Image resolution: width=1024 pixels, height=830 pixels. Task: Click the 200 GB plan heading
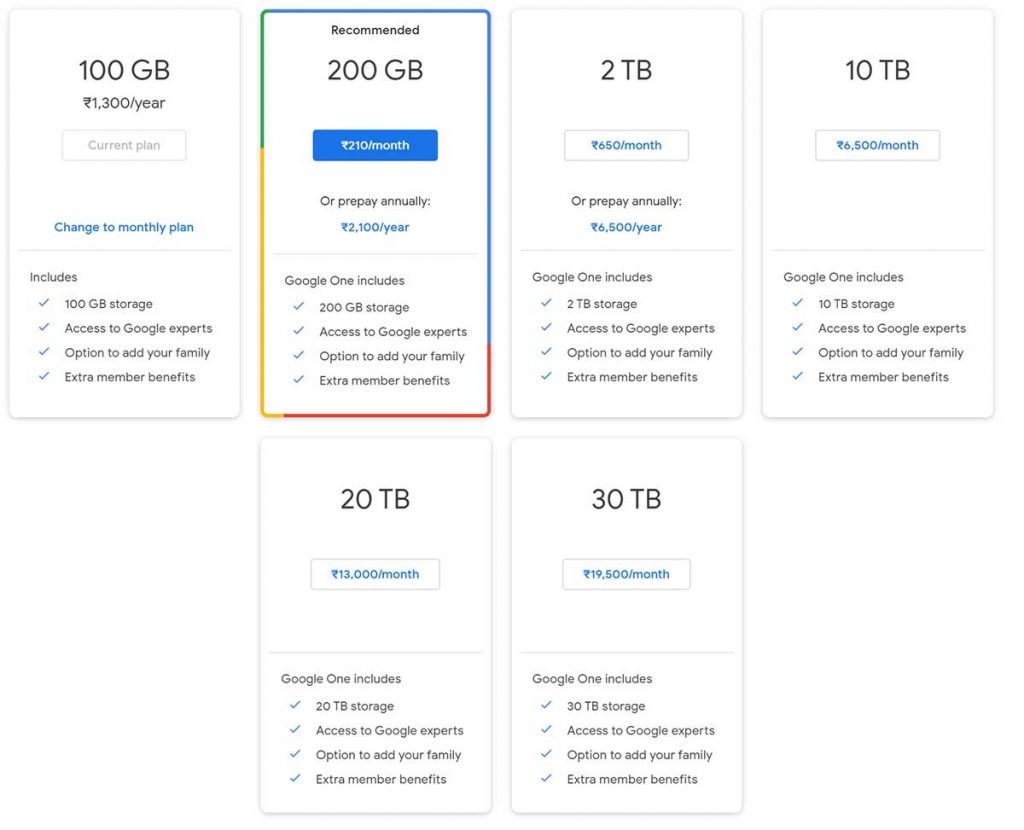tap(375, 71)
